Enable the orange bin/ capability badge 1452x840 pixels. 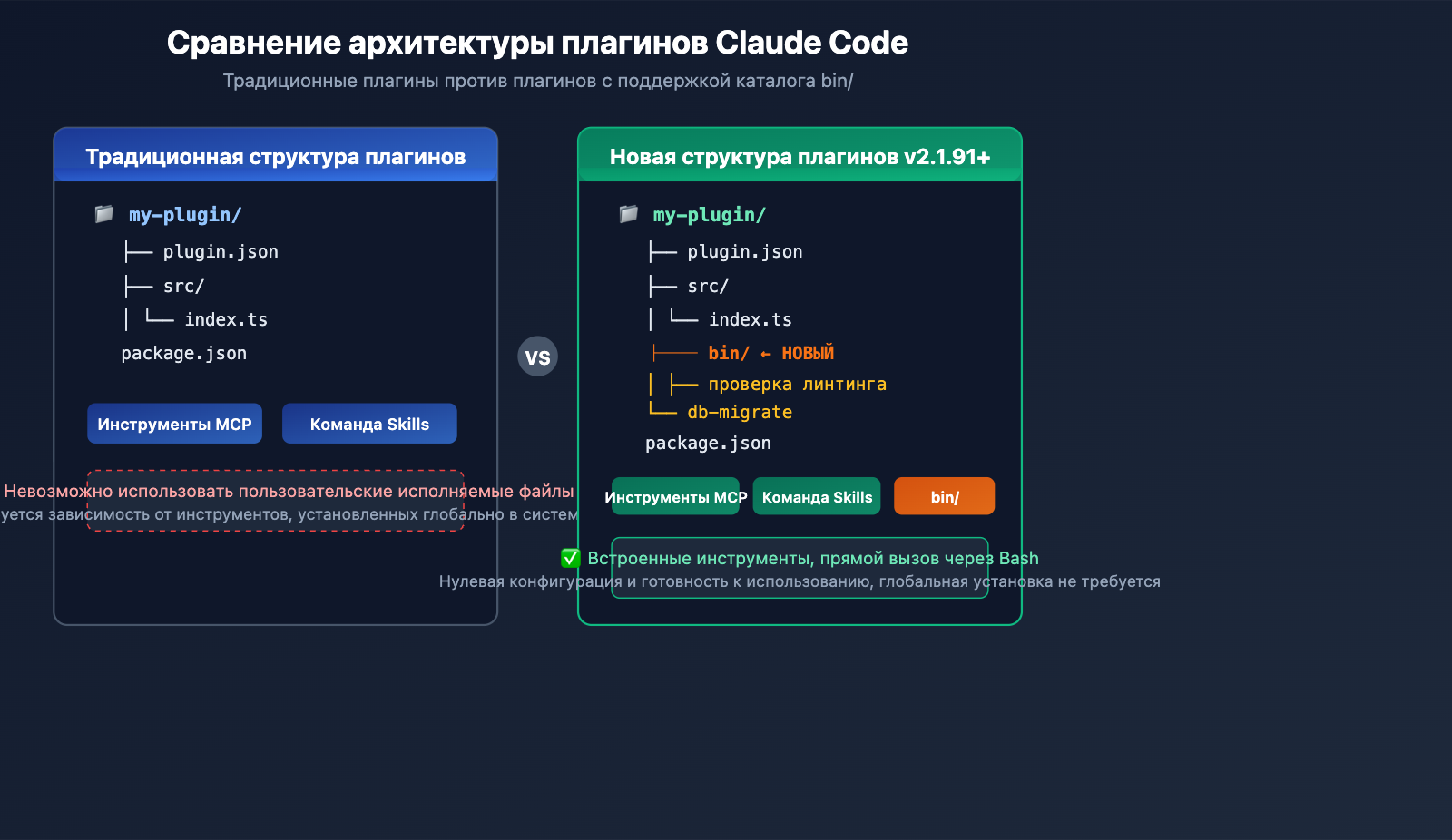click(944, 495)
